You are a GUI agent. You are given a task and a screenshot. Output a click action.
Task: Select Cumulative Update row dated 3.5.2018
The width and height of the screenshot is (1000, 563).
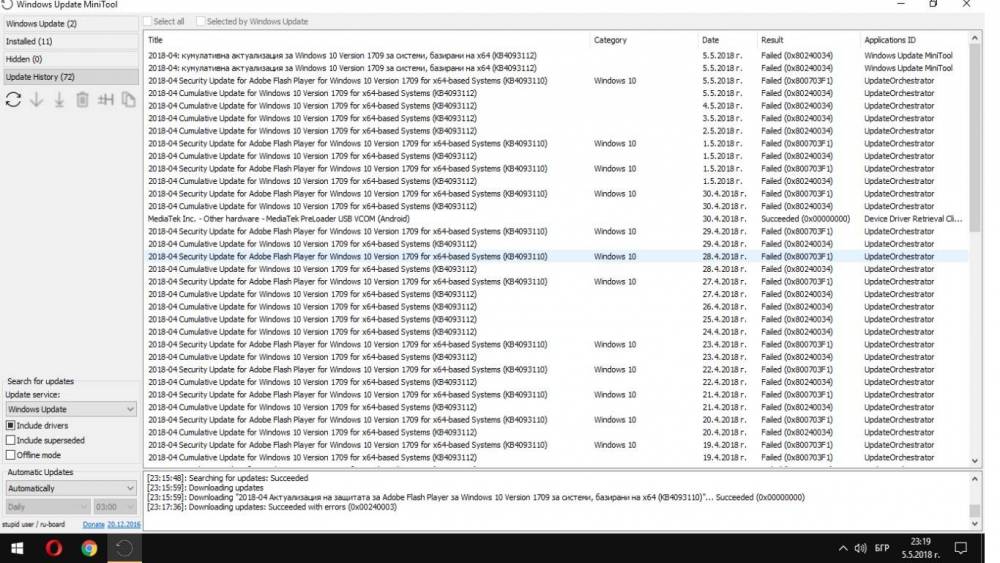tap(556, 119)
